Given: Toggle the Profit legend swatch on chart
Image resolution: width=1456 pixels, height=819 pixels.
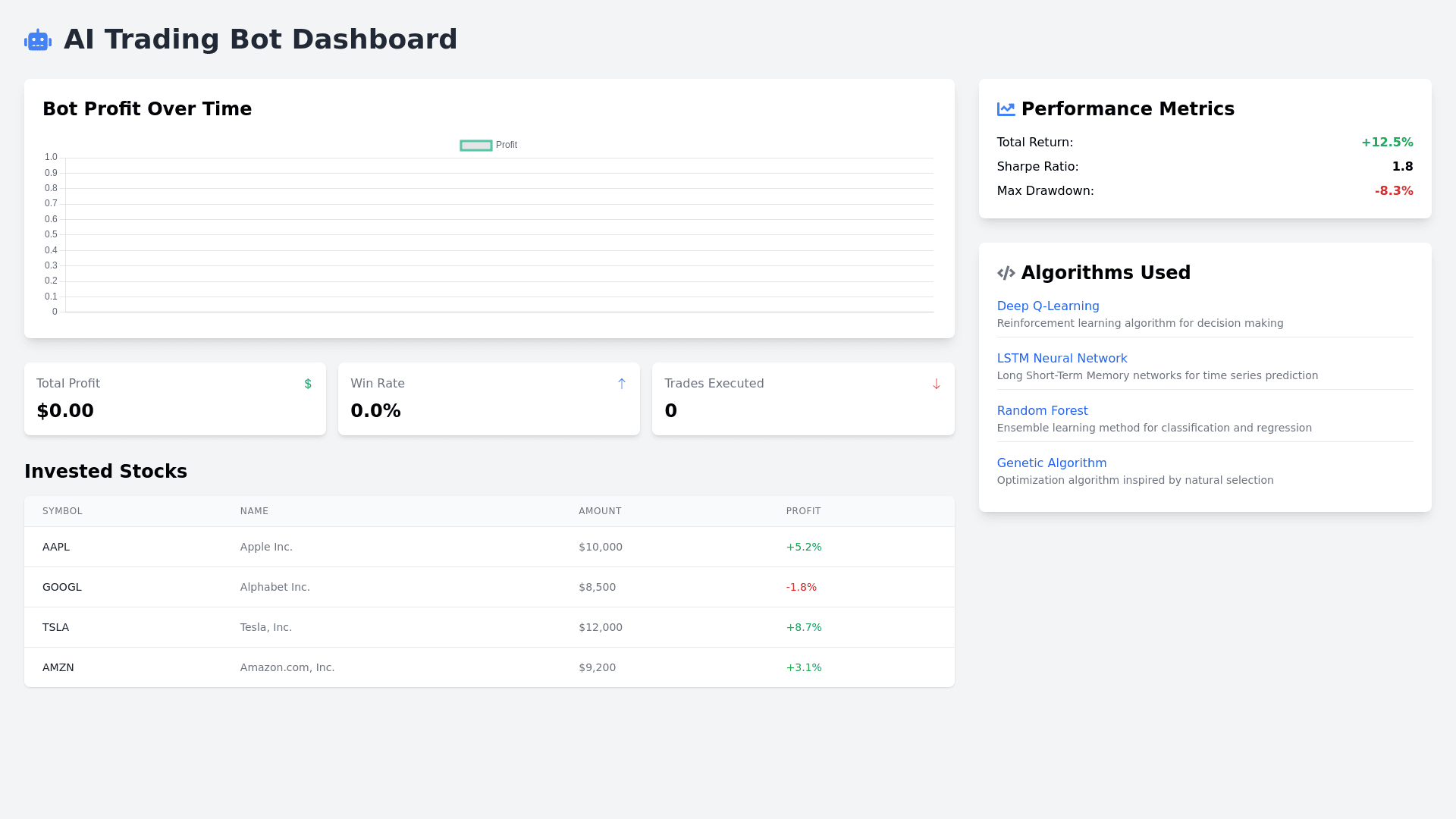Looking at the screenshot, I should pos(475,146).
